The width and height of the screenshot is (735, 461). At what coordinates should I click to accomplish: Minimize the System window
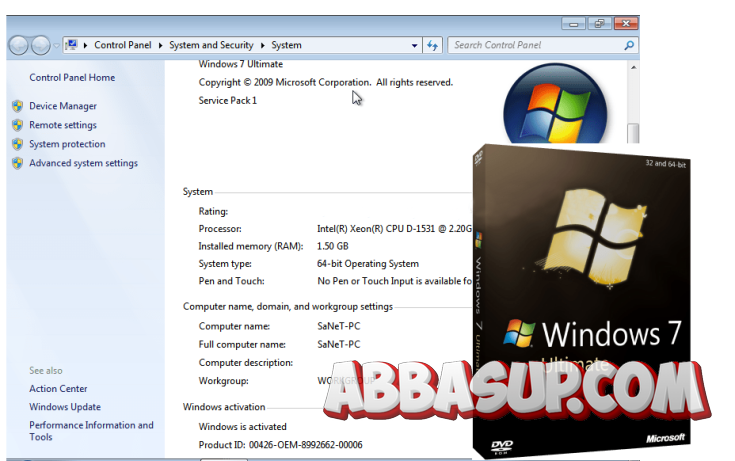[x=573, y=23]
